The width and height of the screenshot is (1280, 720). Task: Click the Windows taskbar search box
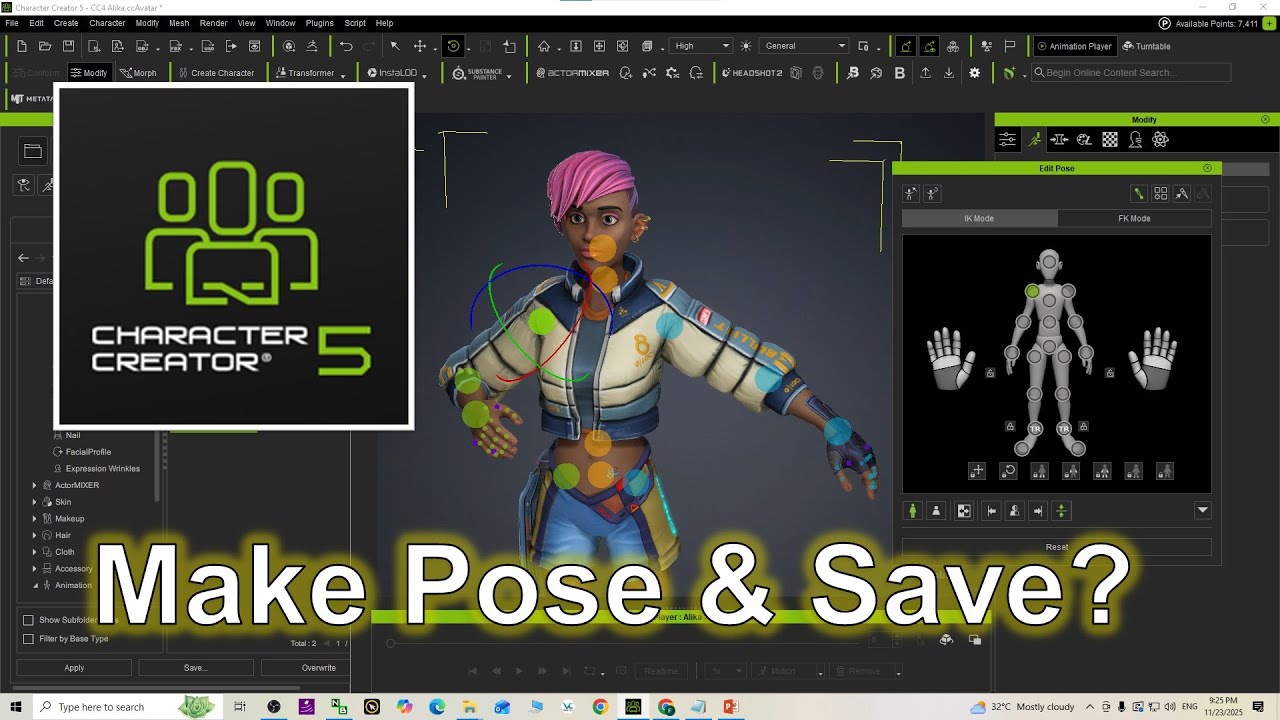(127, 707)
